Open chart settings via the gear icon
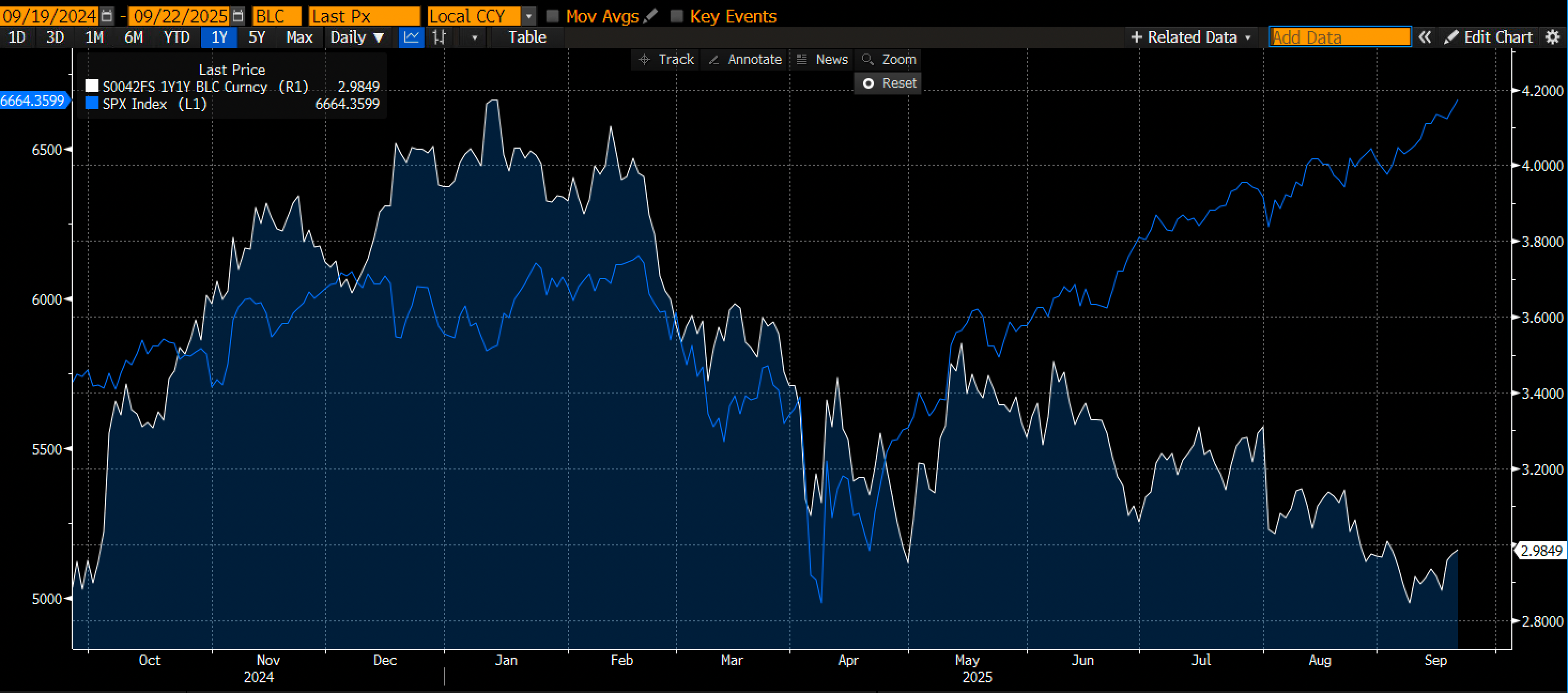 click(x=1553, y=37)
